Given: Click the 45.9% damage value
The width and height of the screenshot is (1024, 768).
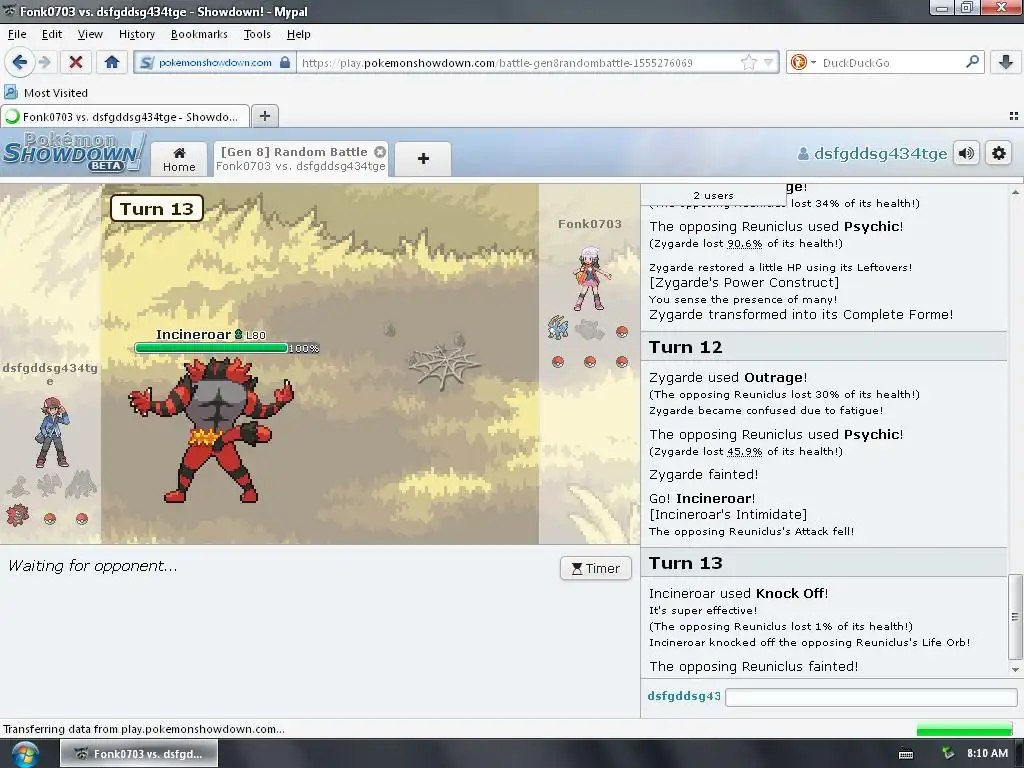Looking at the screenshot, I should pos(744,451).
